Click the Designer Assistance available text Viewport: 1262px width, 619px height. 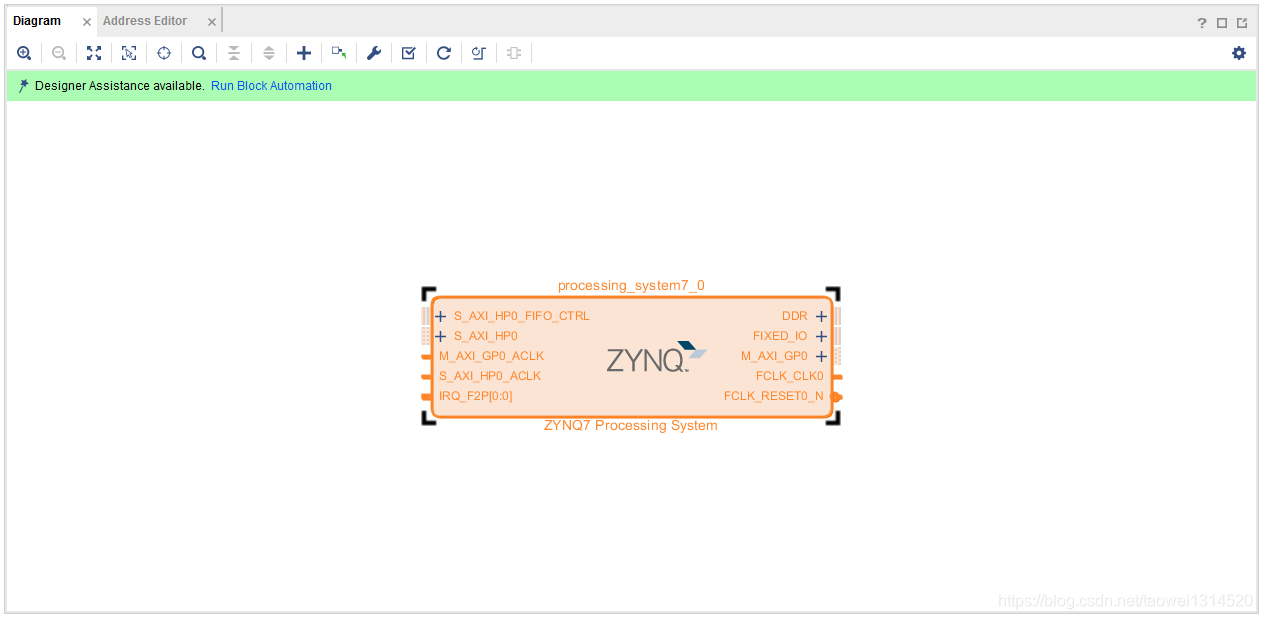[x=120, y=86]
